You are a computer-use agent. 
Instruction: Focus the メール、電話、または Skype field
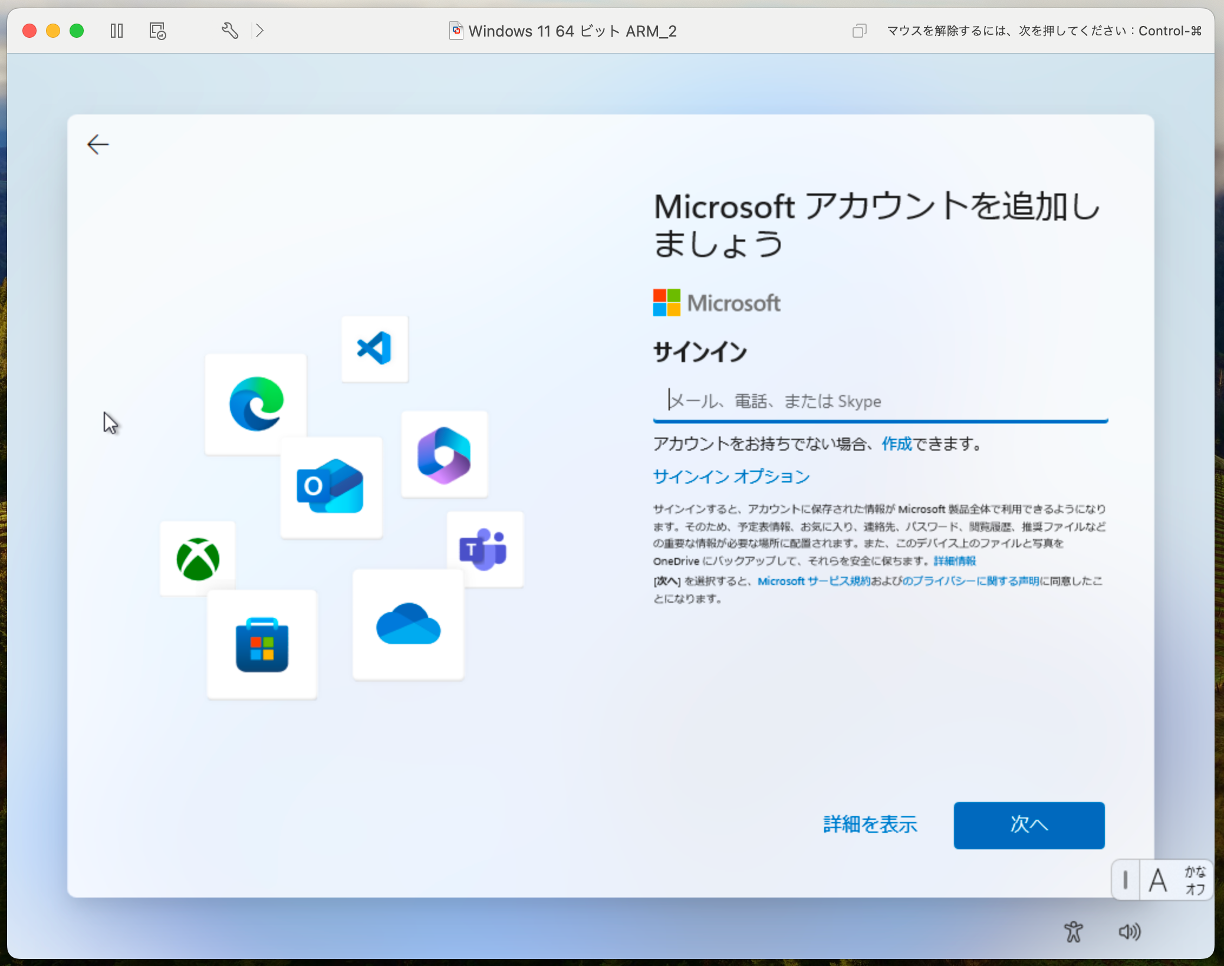(880, 401)
